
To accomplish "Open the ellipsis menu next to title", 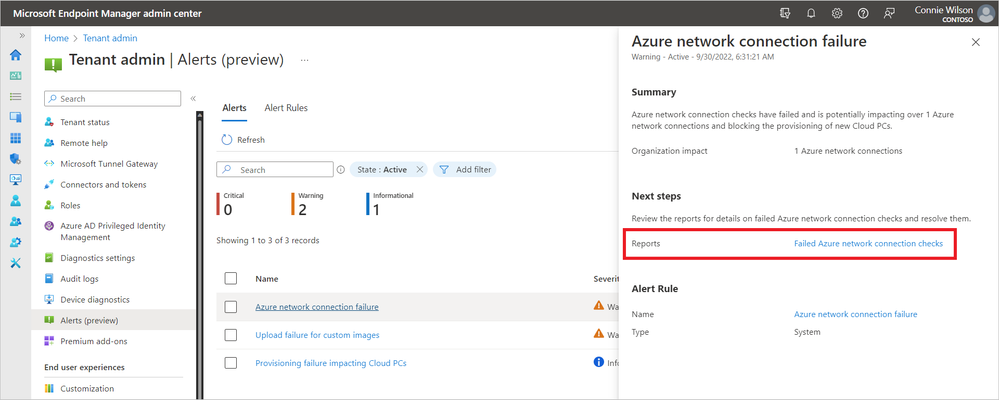I will coord(304,60).
